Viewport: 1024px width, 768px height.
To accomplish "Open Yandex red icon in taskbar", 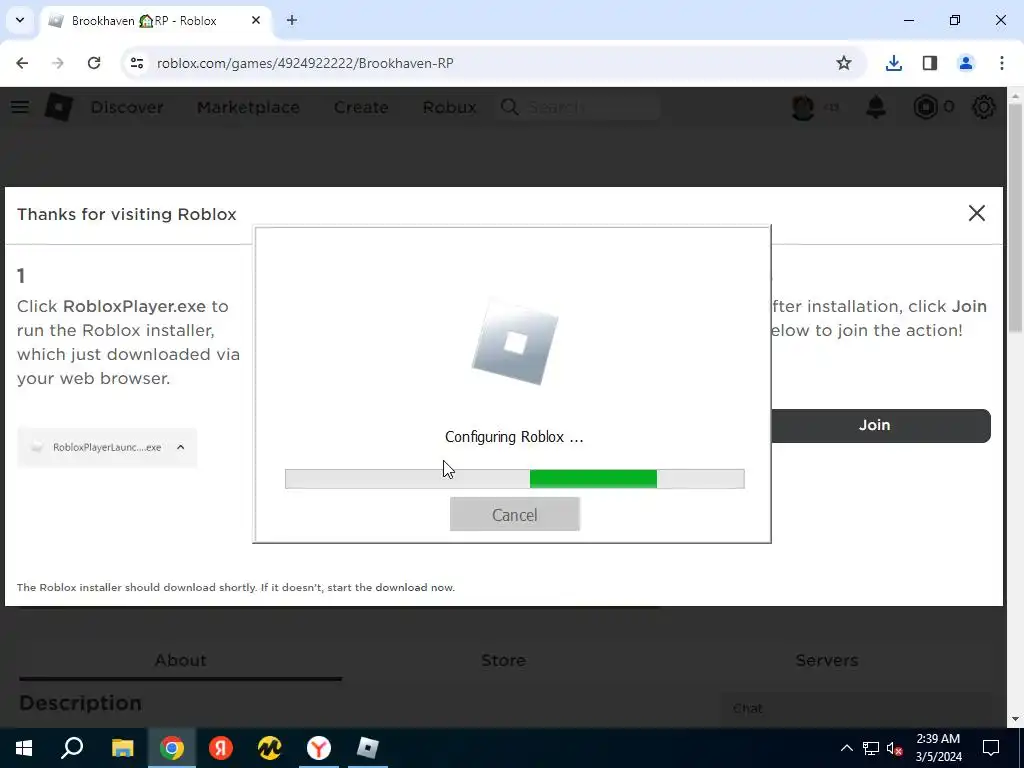I will (x=221, y=748).
